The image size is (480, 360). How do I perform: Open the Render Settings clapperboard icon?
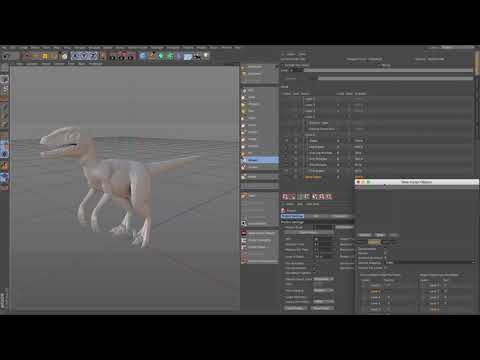130,56
